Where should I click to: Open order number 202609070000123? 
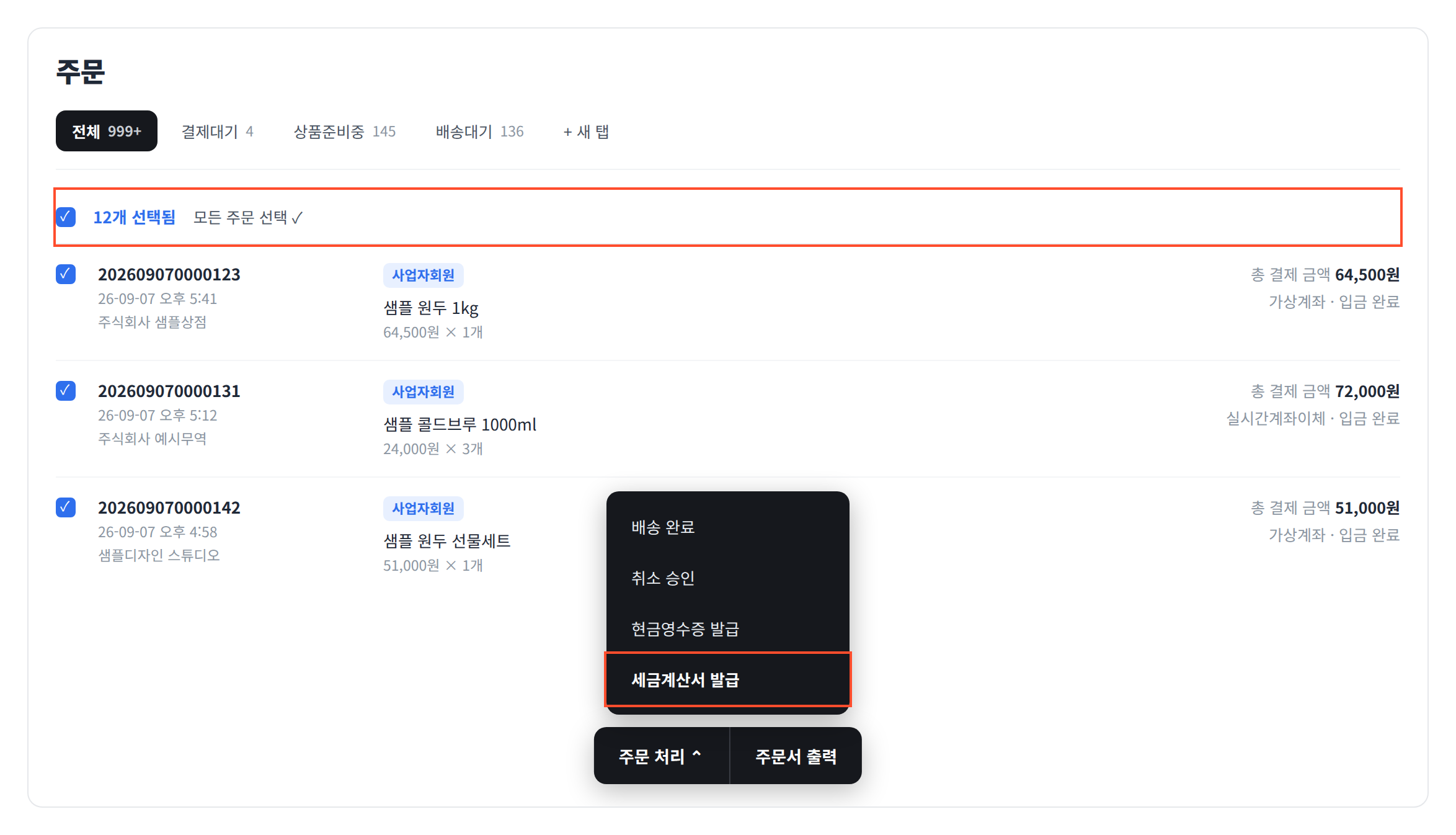169,274
